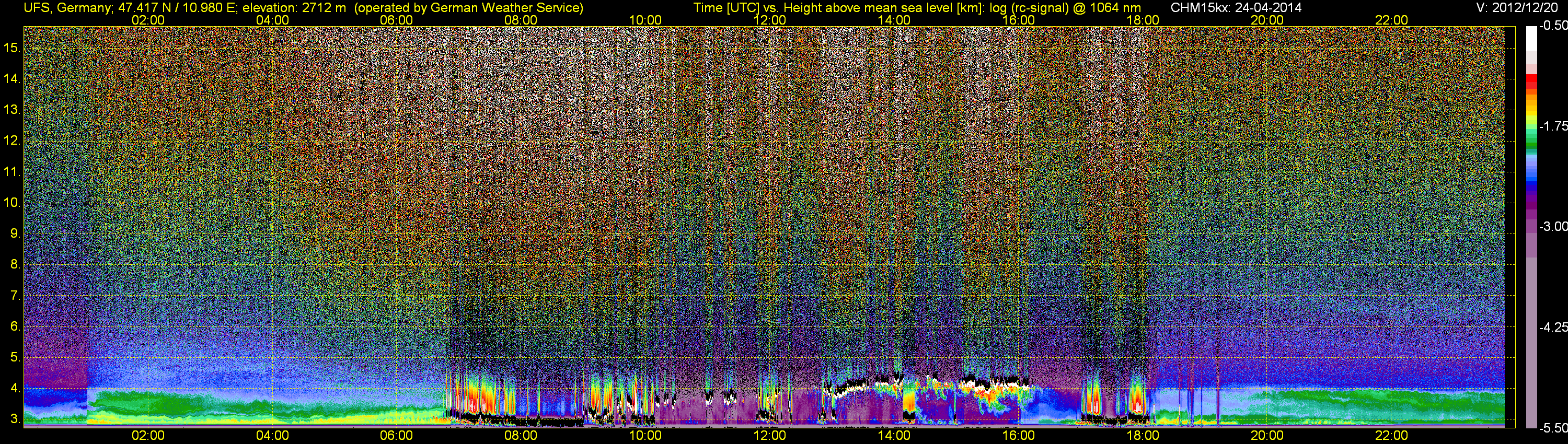This screenshot has height=444, width=1568.
Task: Click "16:00" on the bottom time axis
Action: pyautogui.click(x=1018, y=436)
